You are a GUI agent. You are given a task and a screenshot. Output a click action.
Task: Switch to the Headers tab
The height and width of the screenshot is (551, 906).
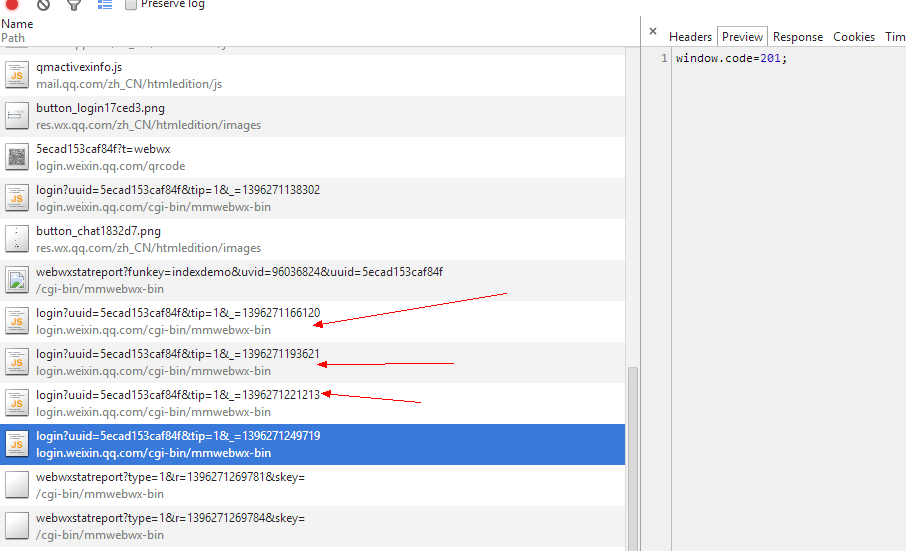click(x=690, y=36)
